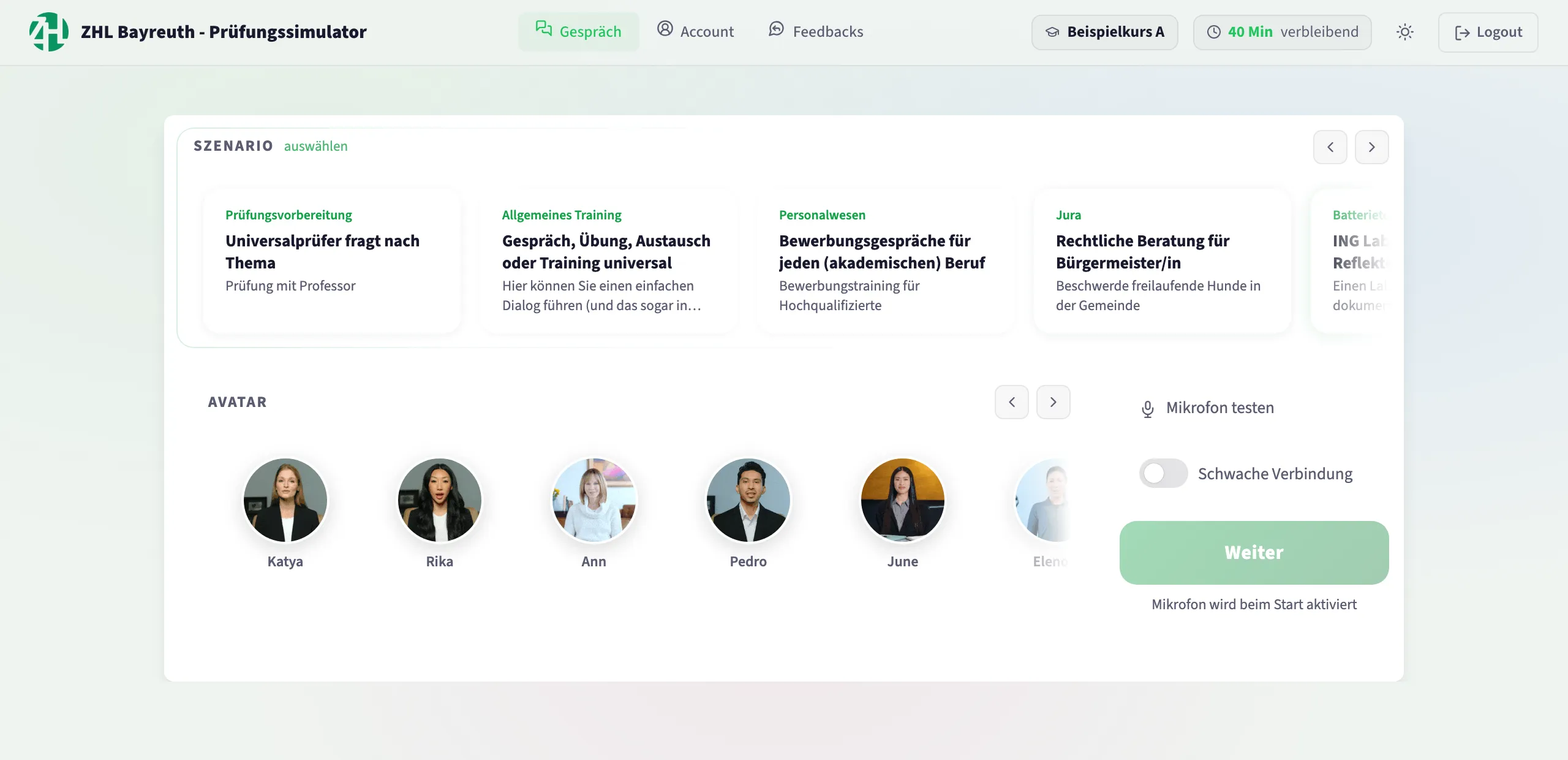This screenshot has width=1568, height=760.
Task: Click the Feedbacks chat history icon
Action: 777,29
